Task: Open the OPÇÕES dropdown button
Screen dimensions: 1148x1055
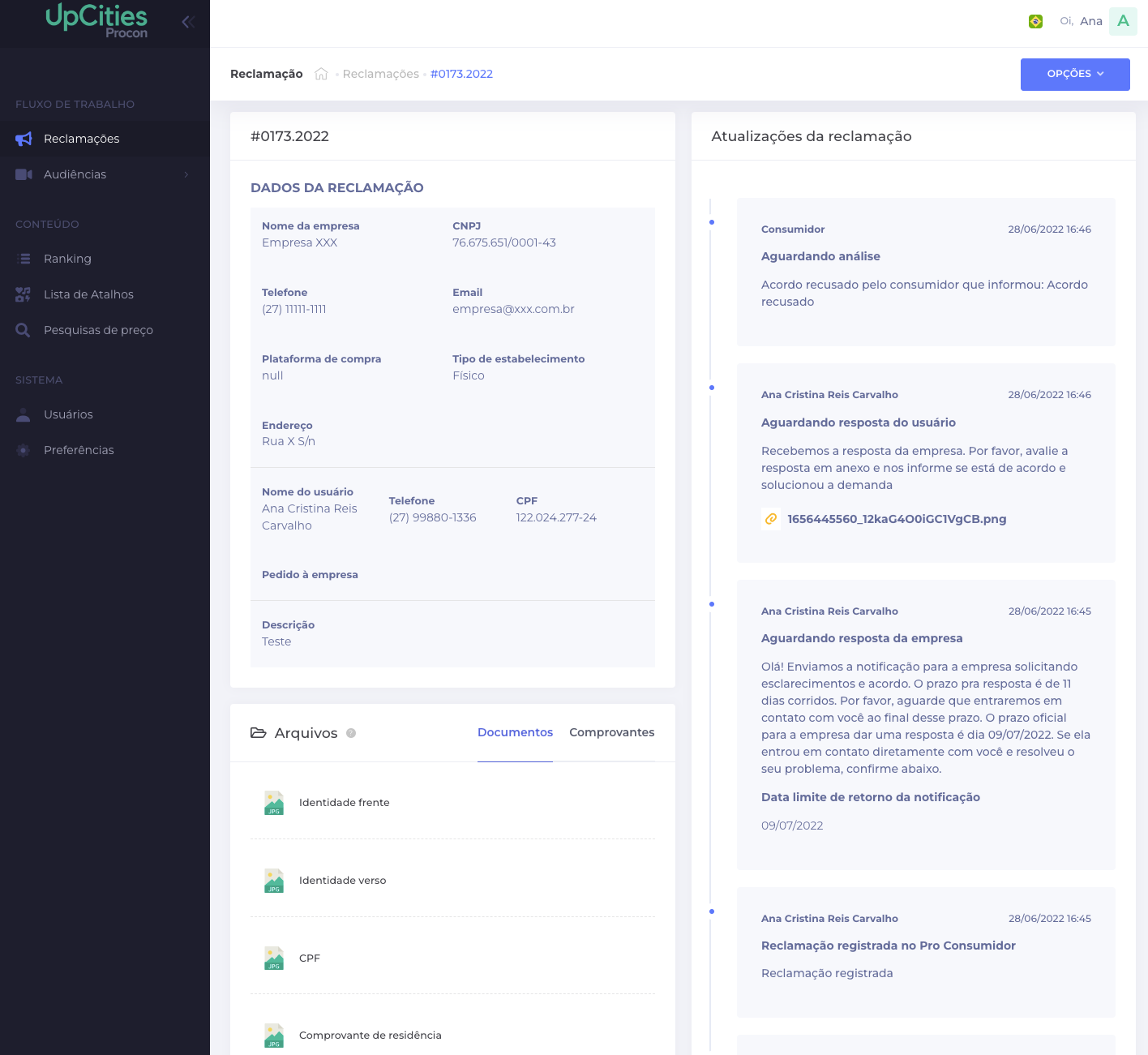Action: 1075,74
